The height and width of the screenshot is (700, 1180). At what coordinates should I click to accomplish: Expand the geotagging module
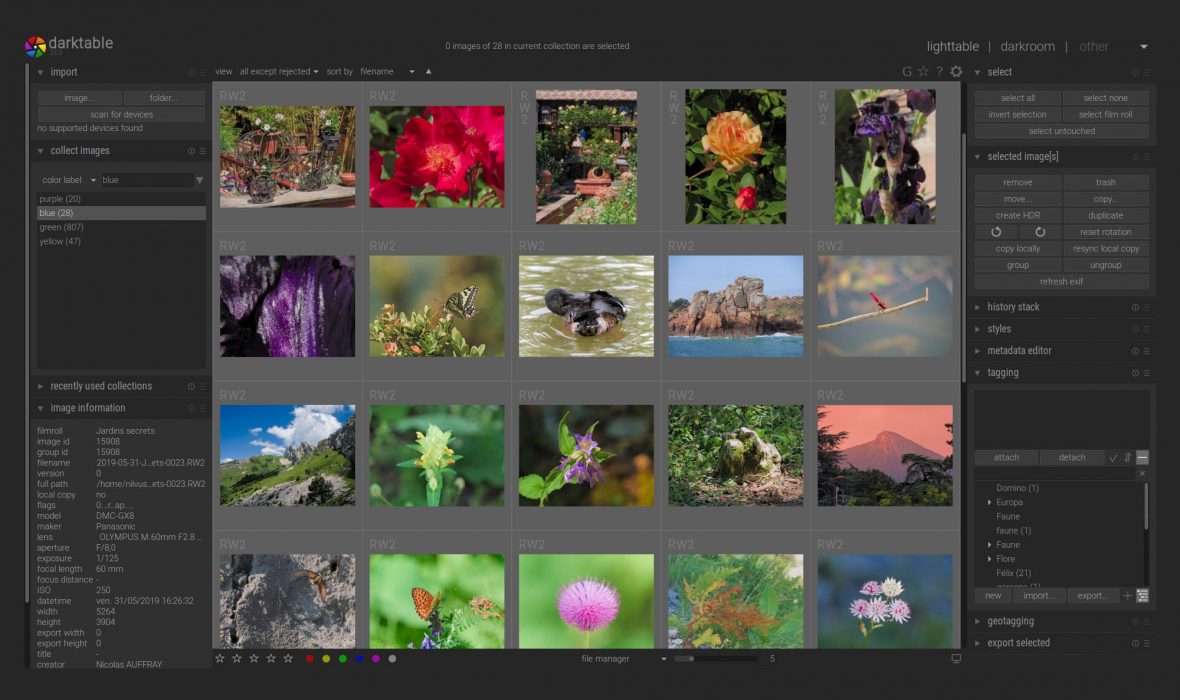coord(1009,621)
